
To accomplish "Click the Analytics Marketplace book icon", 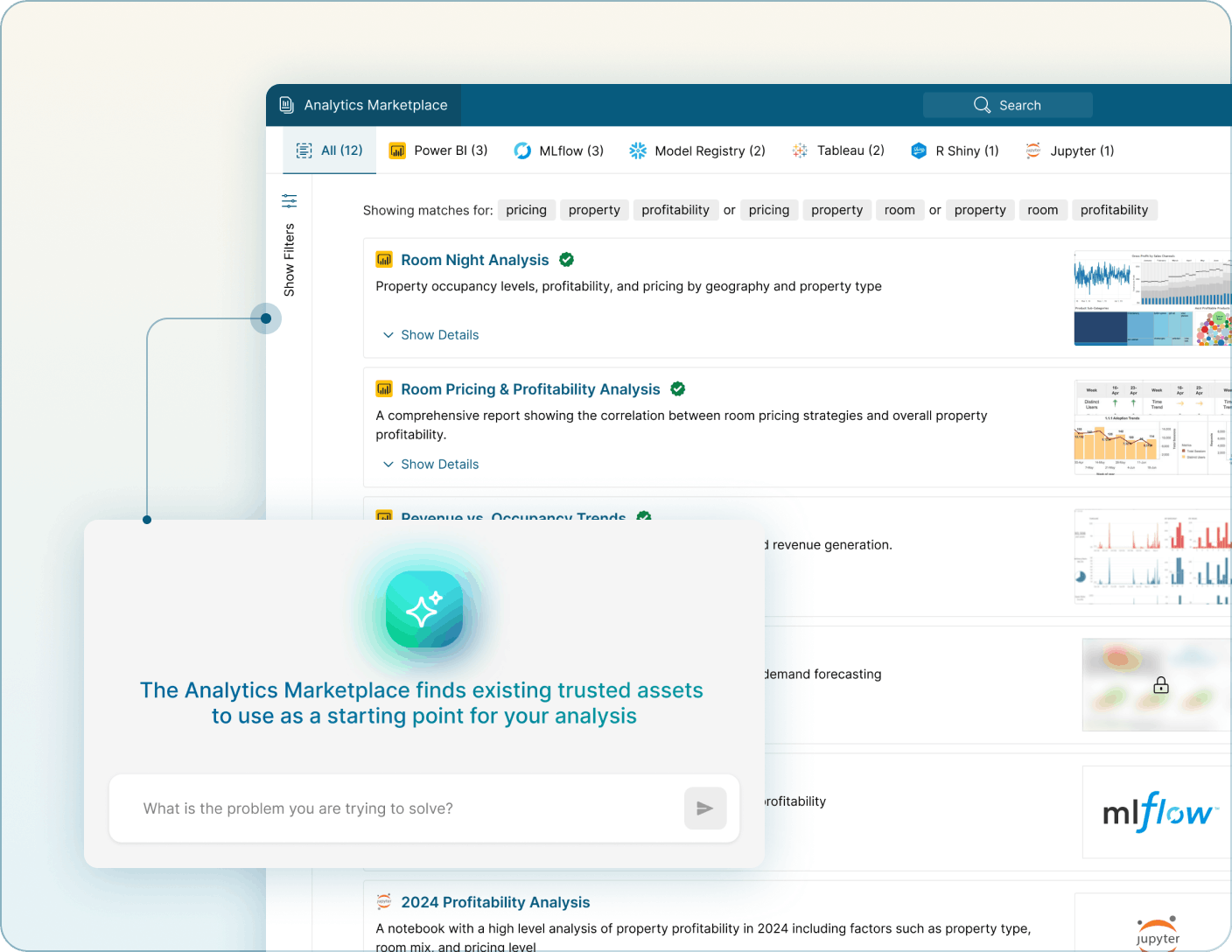I will [287, 104].
